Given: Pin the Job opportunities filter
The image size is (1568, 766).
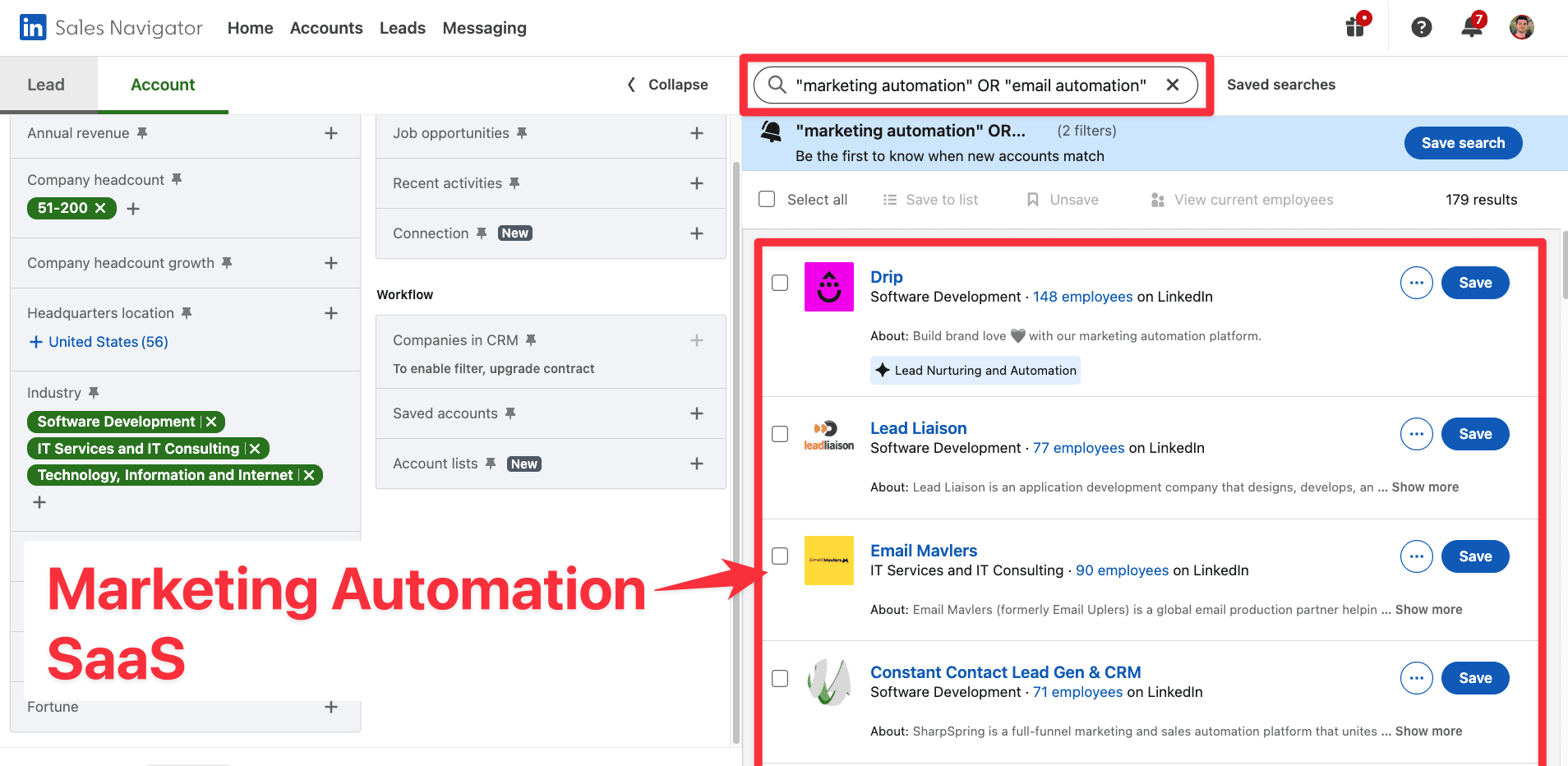Looking at the screenshot, I should tap(522, 132).
